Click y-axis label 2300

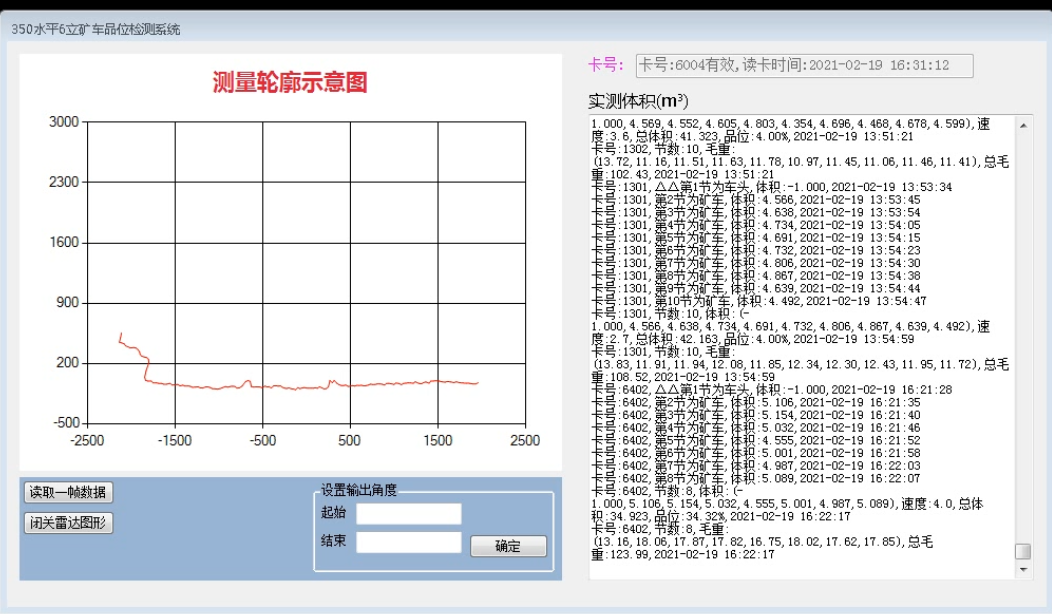coord(64,182)
